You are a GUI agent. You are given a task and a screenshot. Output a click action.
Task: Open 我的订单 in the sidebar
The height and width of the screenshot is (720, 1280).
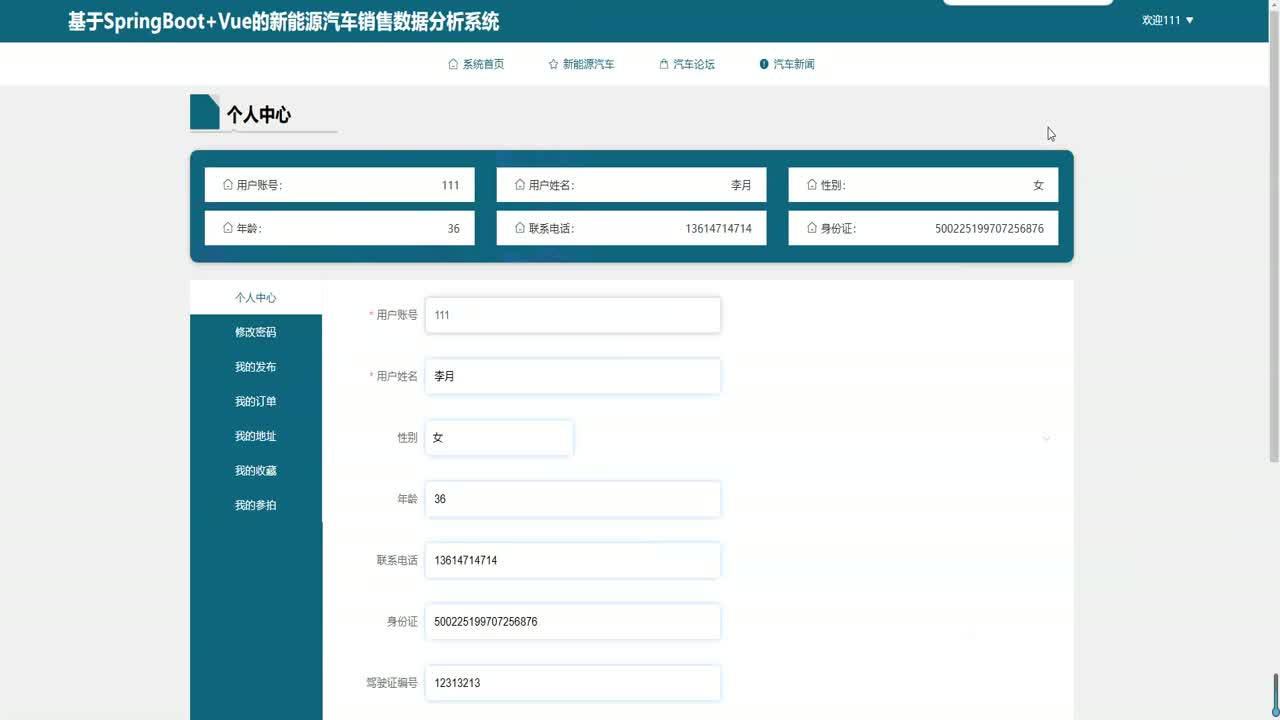pyautogui.click(x=256, y=401)
